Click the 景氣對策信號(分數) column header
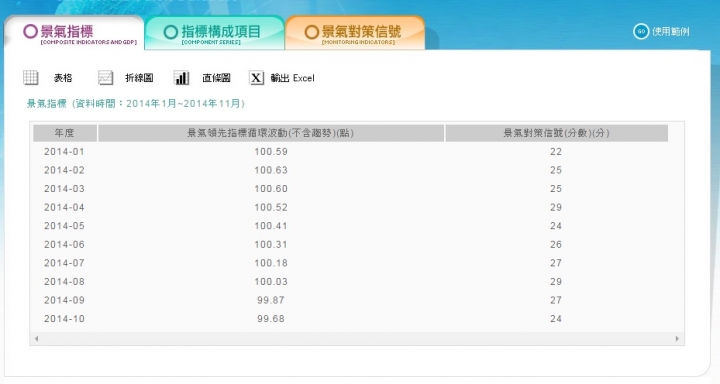This screenshot has height=384, width=720. click(x=557, y=133)
